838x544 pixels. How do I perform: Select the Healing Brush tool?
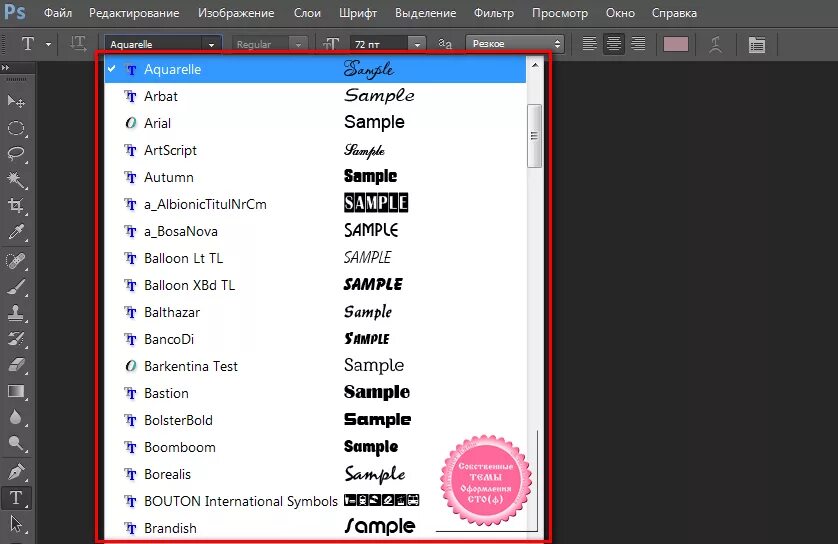click(16, 261)
